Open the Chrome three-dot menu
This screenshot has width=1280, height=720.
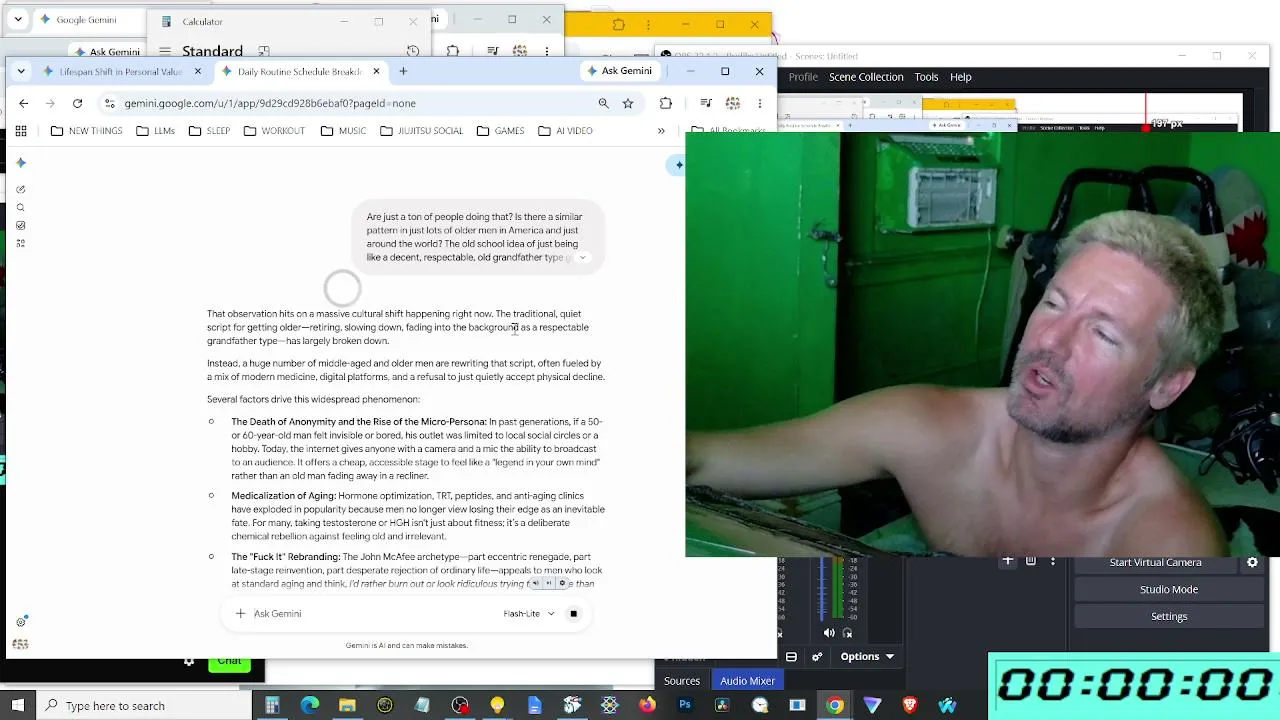tap(760, 103)
